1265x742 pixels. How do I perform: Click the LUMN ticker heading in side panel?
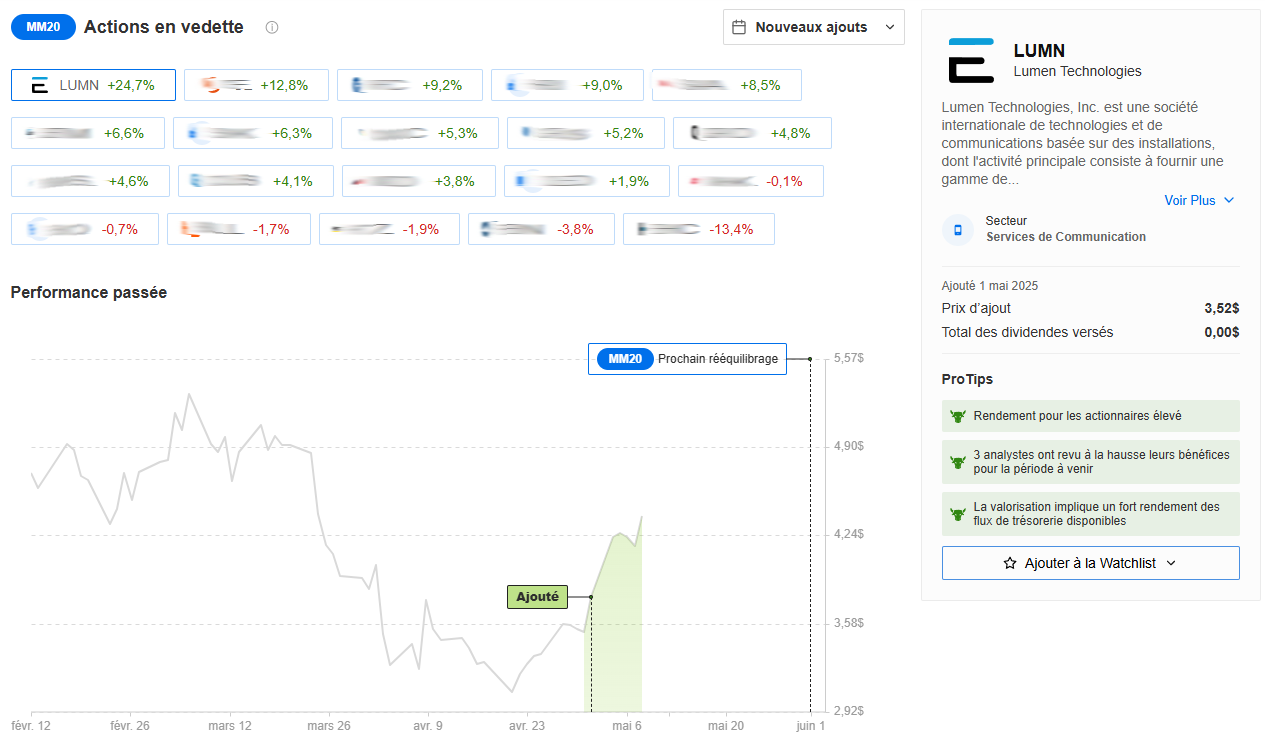1039,50
